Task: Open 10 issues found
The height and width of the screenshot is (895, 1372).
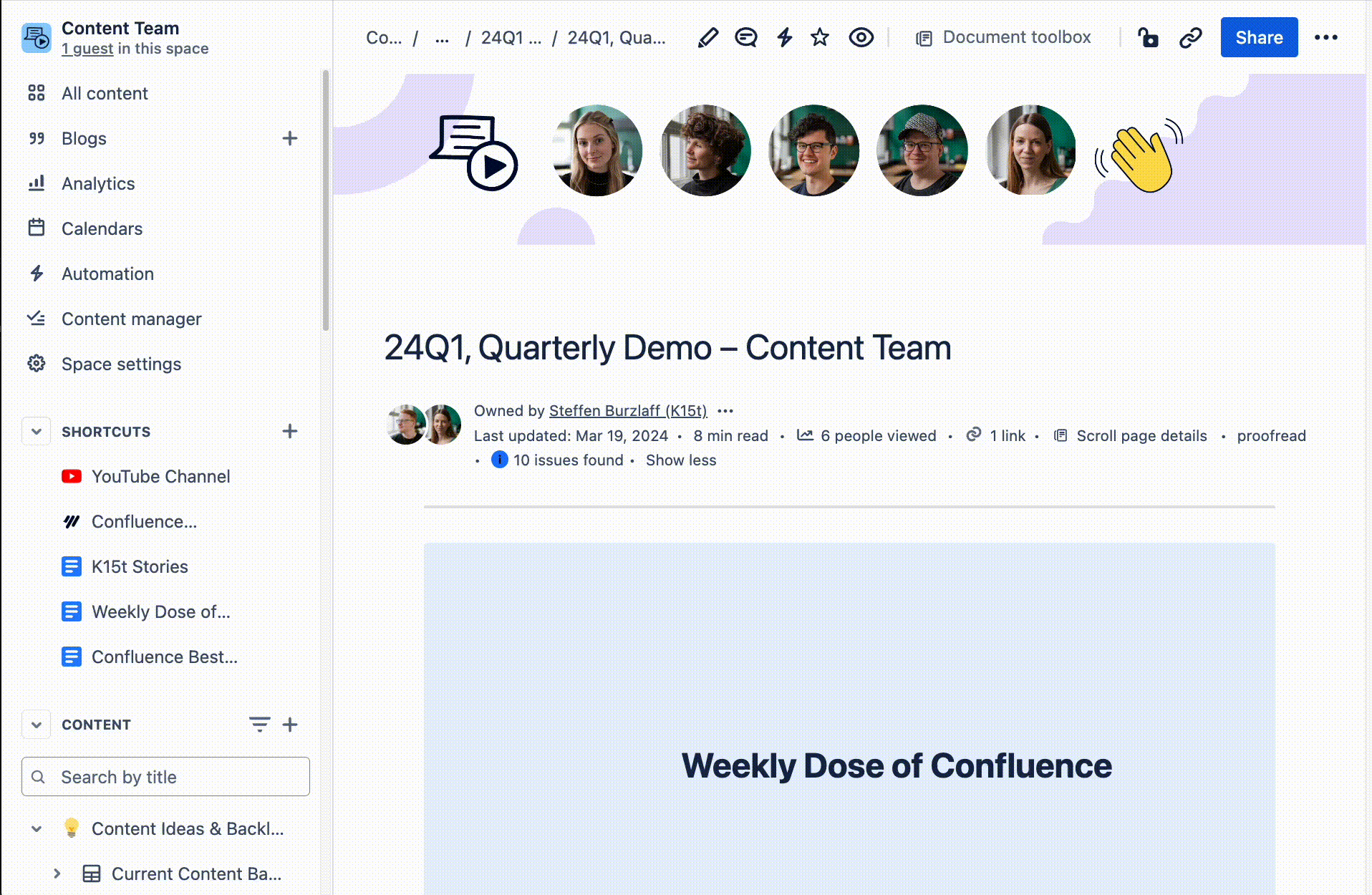Action: 557,460
